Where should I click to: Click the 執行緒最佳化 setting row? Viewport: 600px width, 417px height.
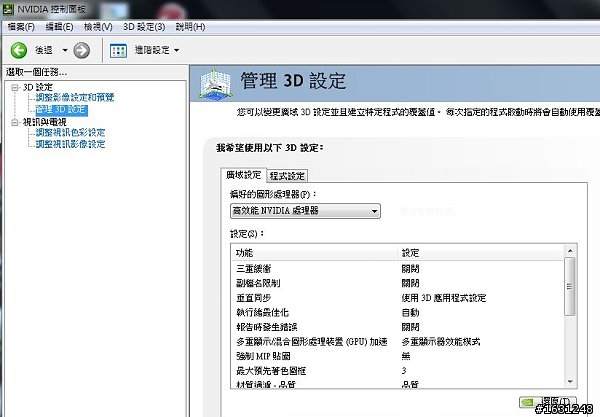(x=398, y=312)
